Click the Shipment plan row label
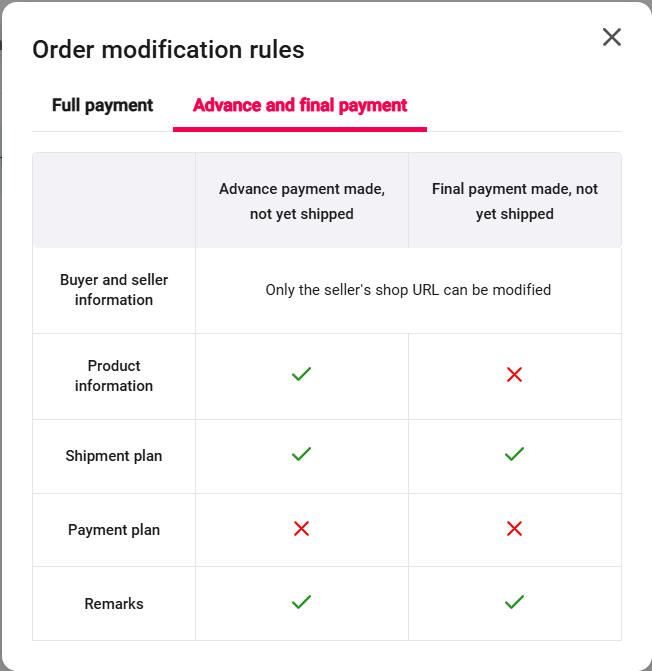This screenshot has width=652, height=671. (x=114, y=456)
